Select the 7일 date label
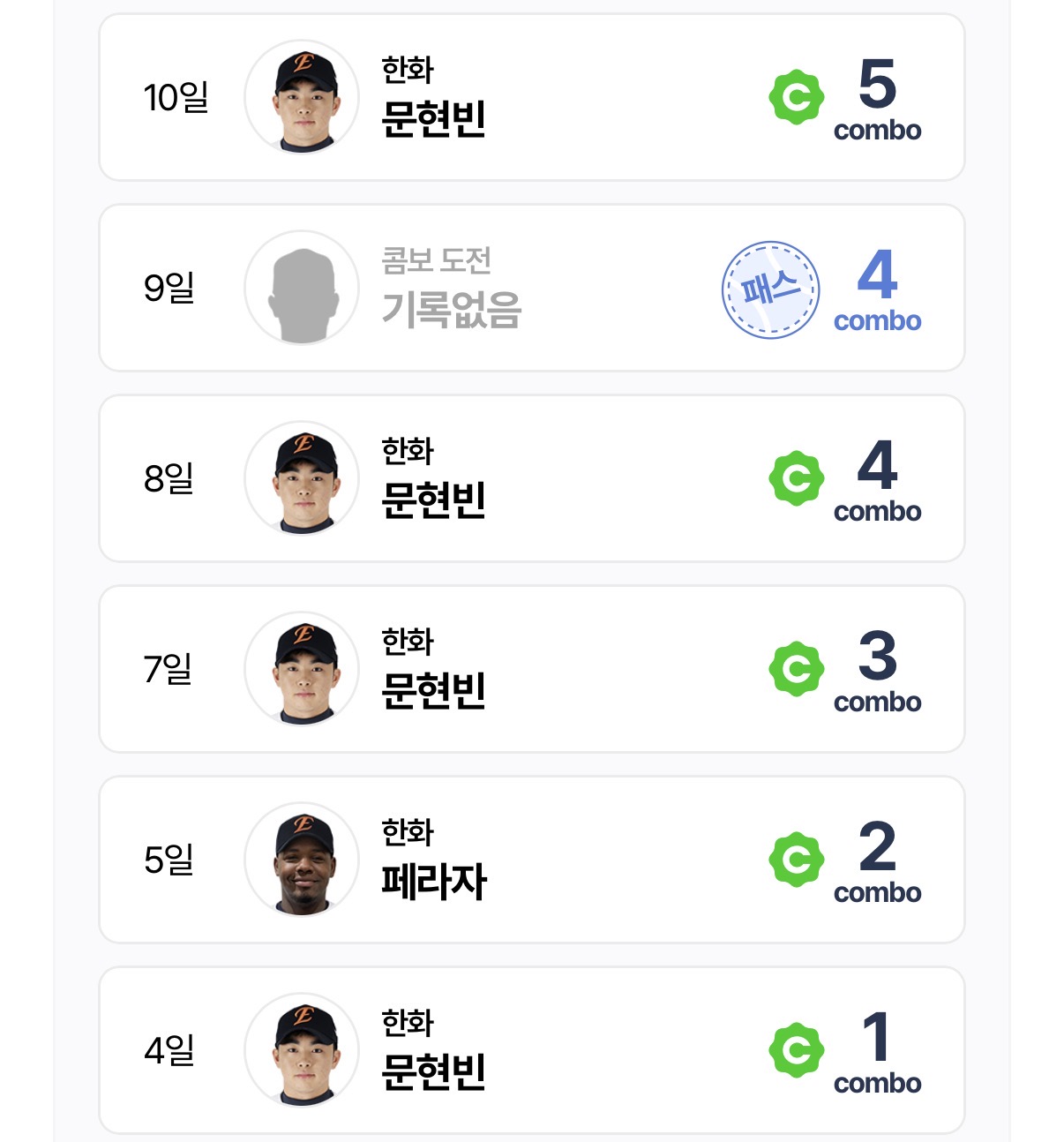The width and height of the screenshot is (1064, 1142). pos(168,669)
